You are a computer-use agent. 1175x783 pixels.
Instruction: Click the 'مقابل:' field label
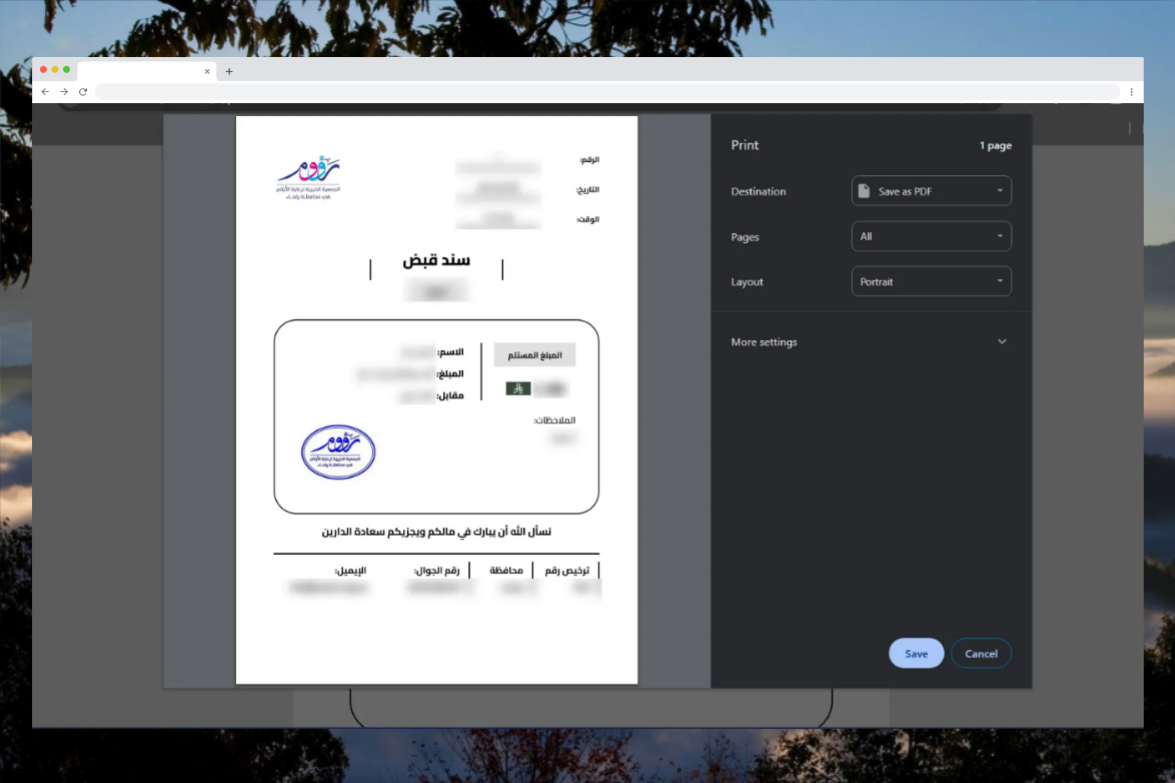point(450,395)
